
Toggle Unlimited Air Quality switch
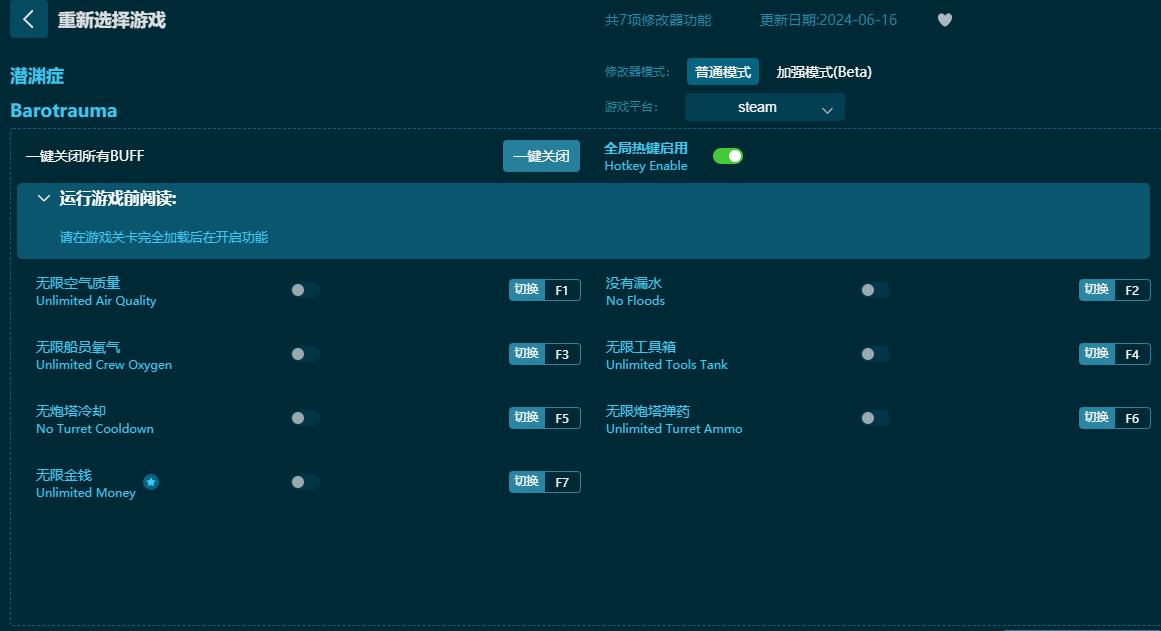pos(305,290)
